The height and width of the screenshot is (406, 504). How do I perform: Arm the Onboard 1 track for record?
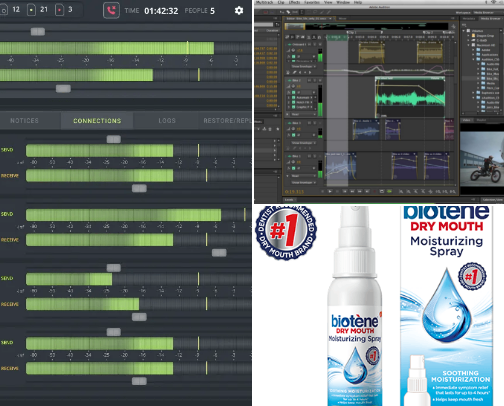tap(320, 44)
